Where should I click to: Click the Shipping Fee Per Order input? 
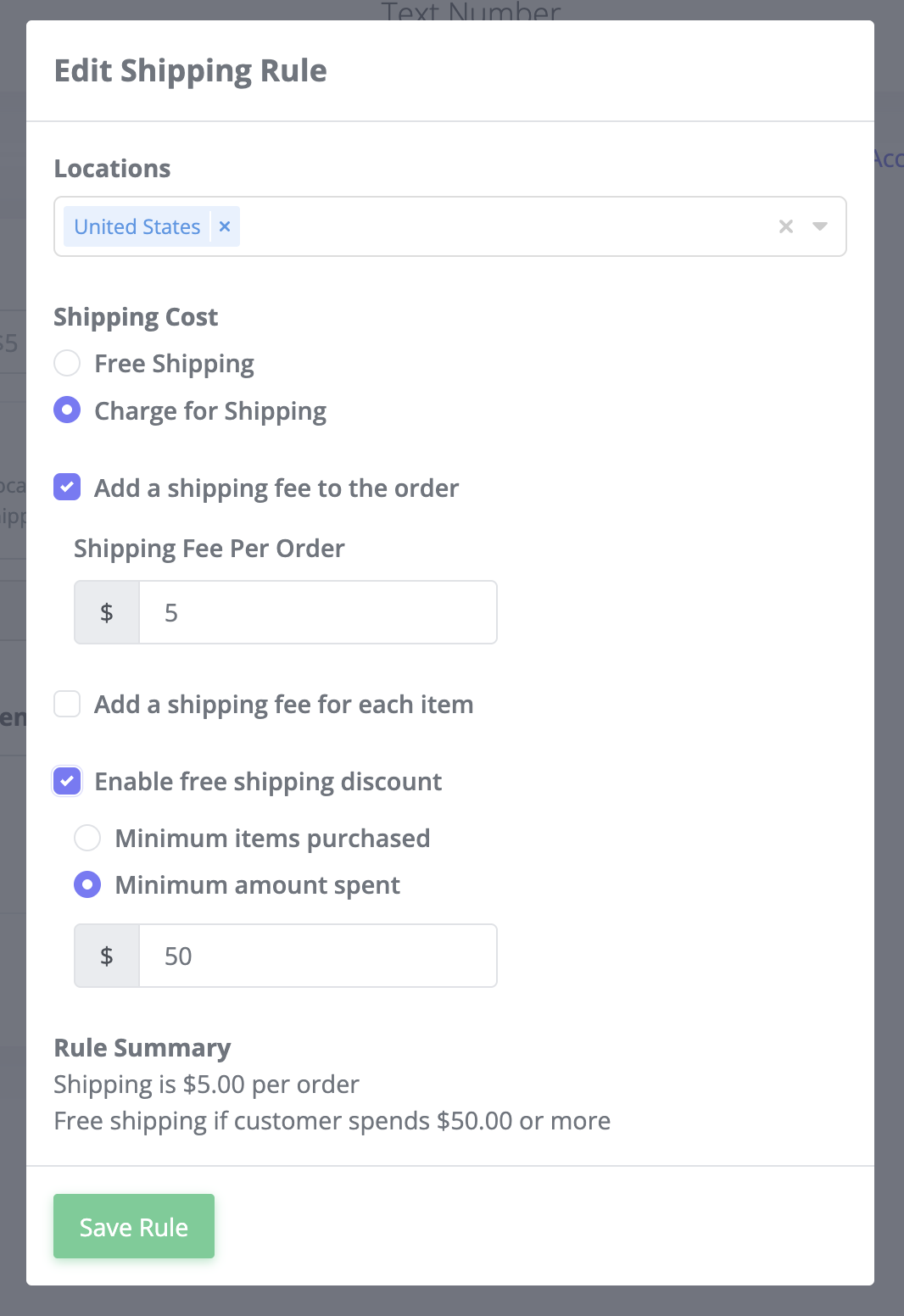pos(318,612)
